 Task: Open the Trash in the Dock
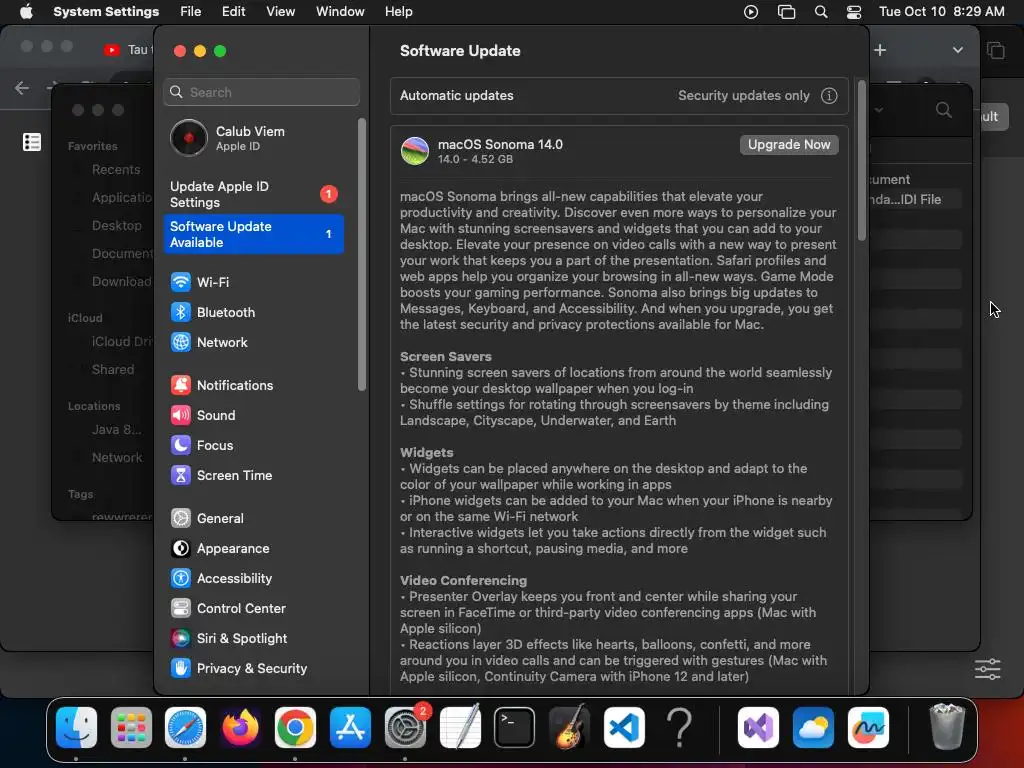(947, 727)
